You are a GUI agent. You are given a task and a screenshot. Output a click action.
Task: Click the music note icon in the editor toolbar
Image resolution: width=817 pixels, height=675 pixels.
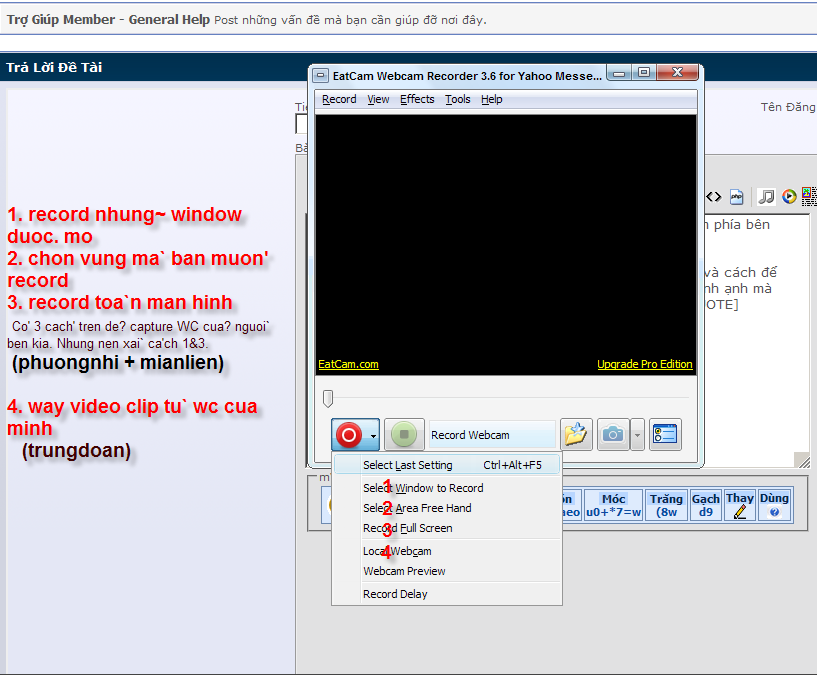(x=767, y=196)
